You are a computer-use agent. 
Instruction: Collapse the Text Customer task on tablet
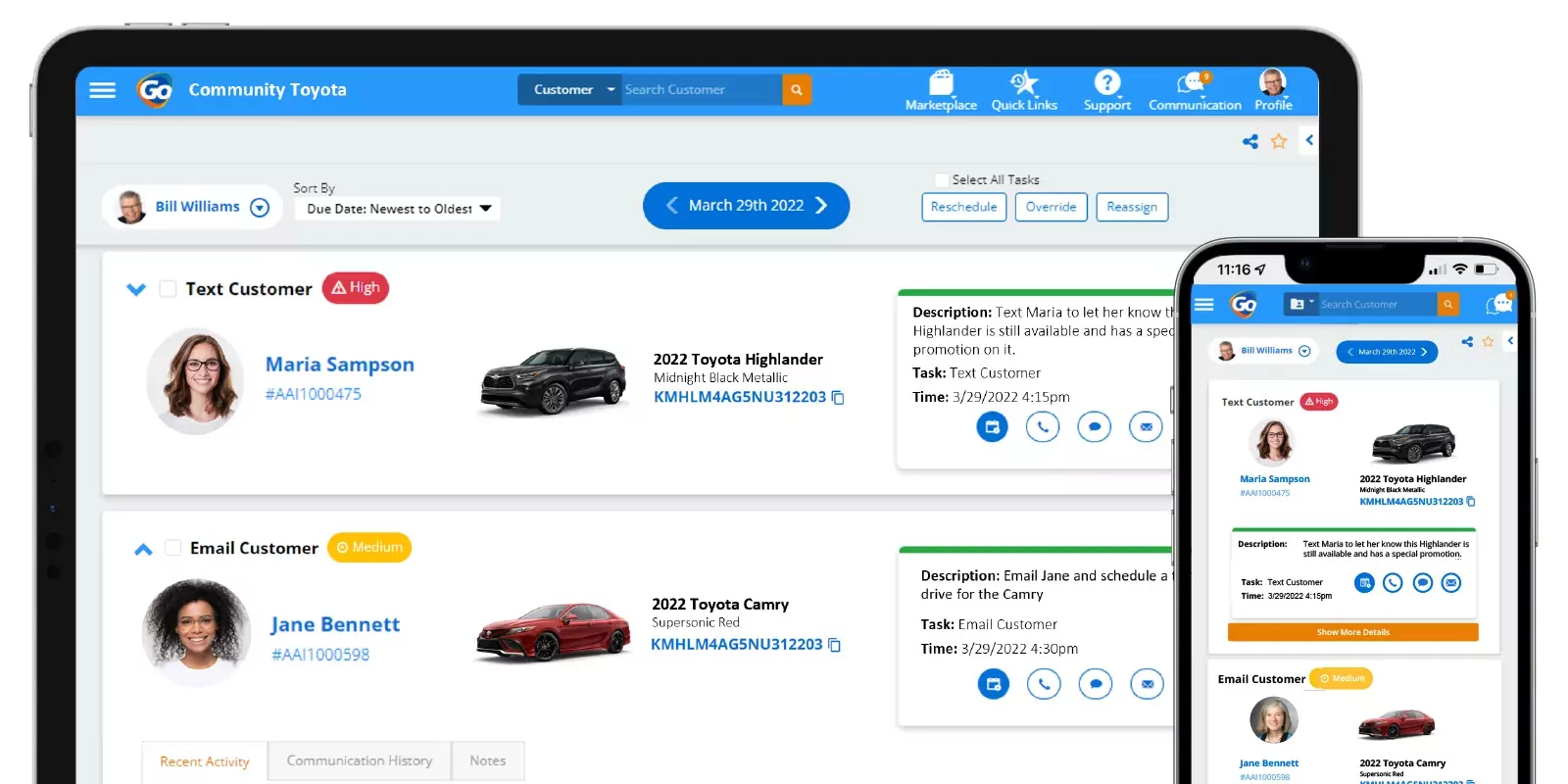point(136,289)
